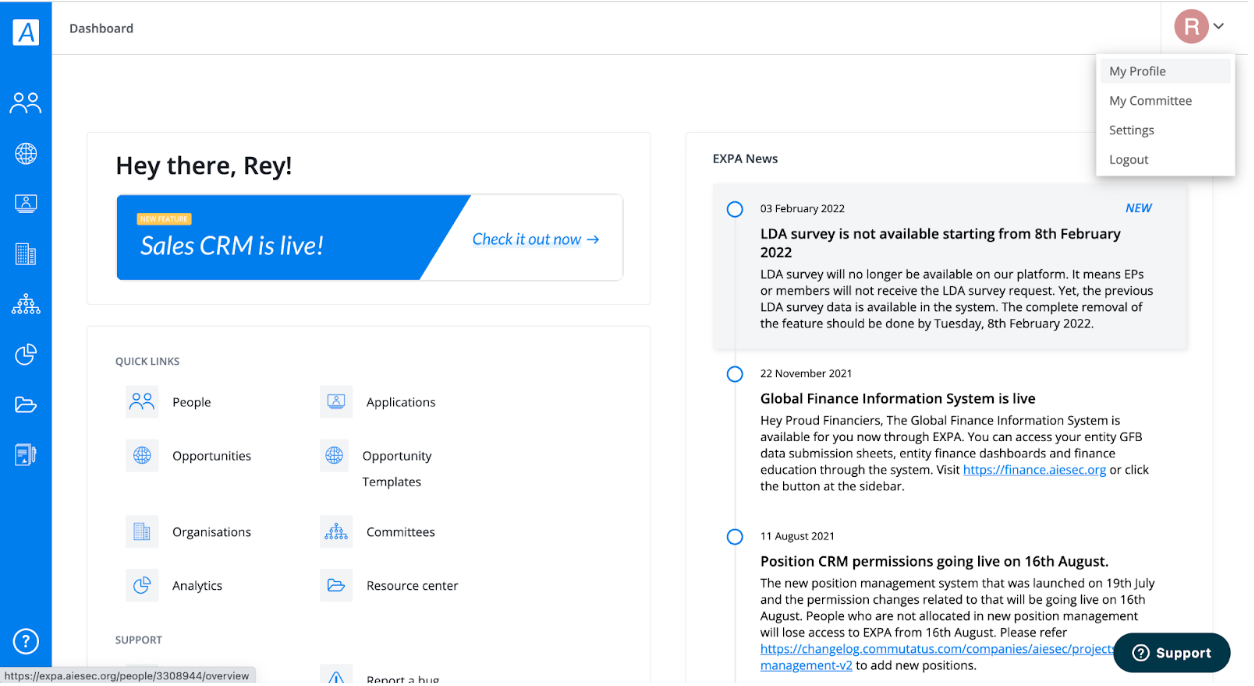Click the Global Finance Information System headline

tap(898, 398)
